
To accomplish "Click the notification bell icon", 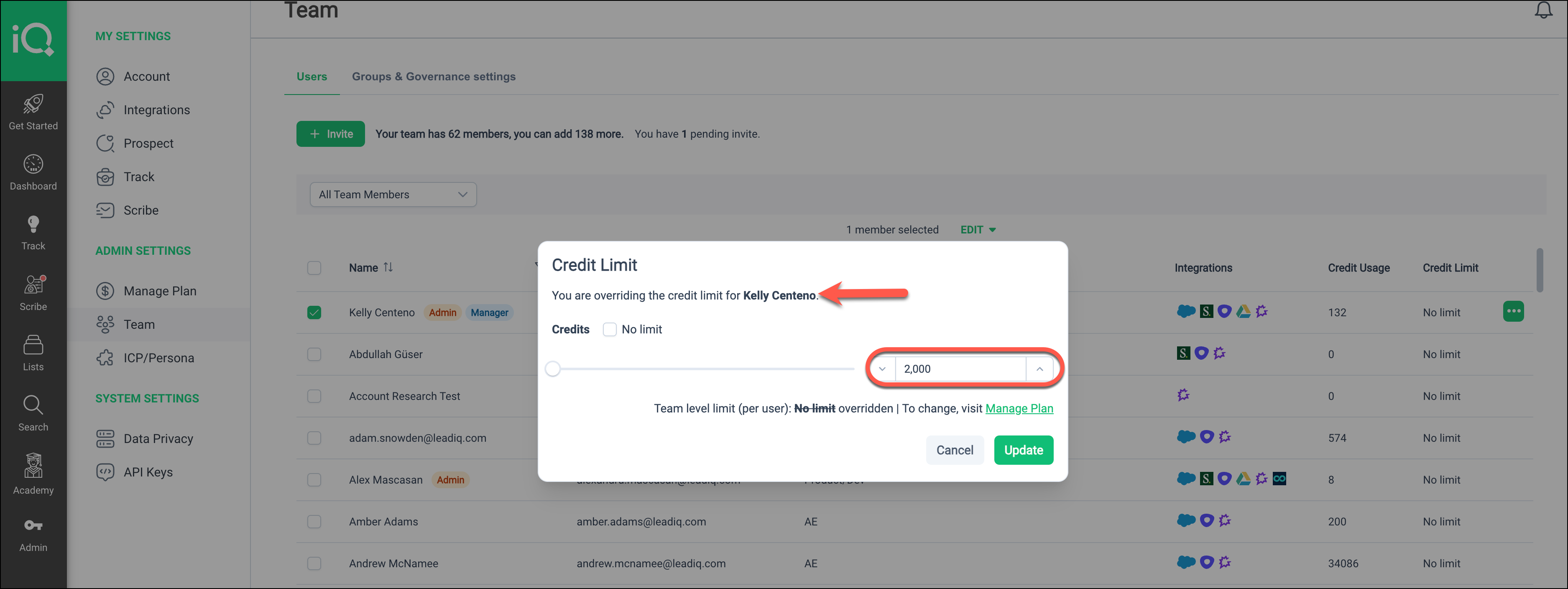I will point(1542,10).
